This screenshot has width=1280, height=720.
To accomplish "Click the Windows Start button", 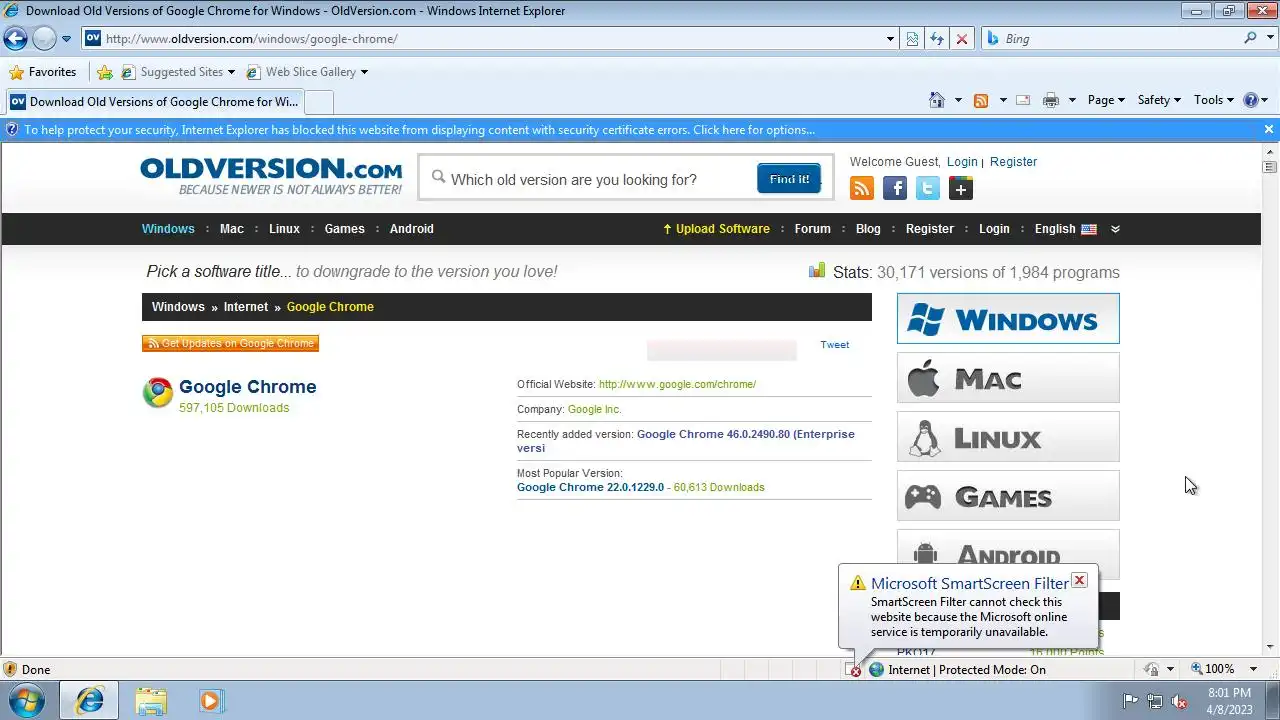I will [x=27, y=701].
